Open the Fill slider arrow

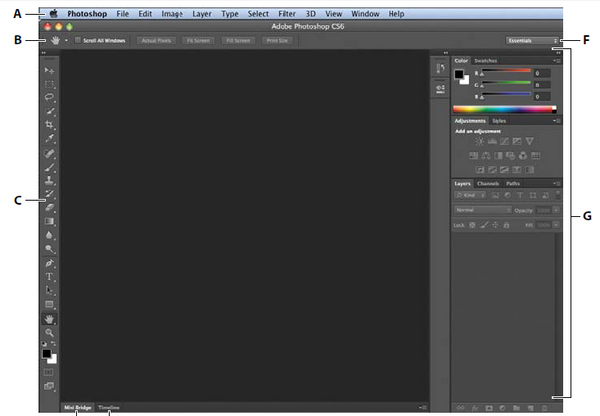click(556, 225)
